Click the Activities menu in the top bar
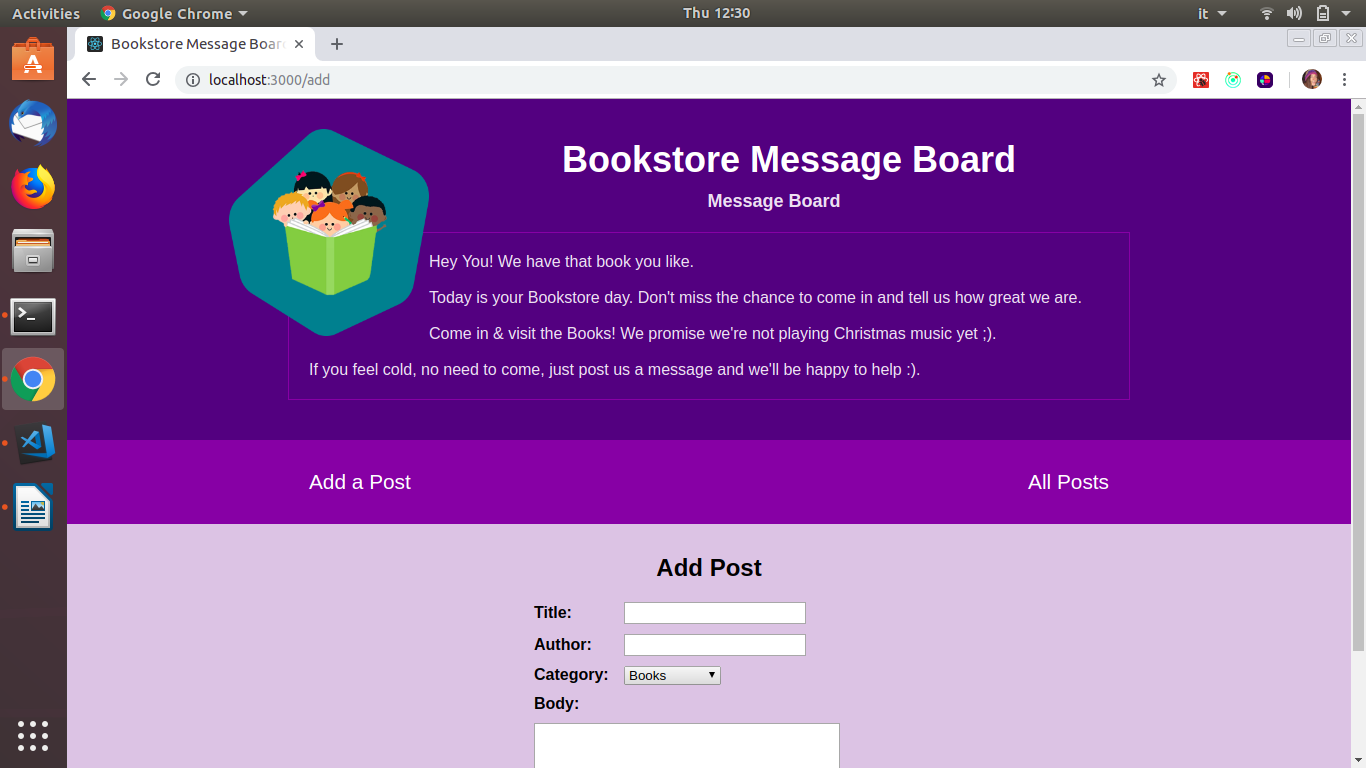 pyautogui.click(x=45, y=13)
